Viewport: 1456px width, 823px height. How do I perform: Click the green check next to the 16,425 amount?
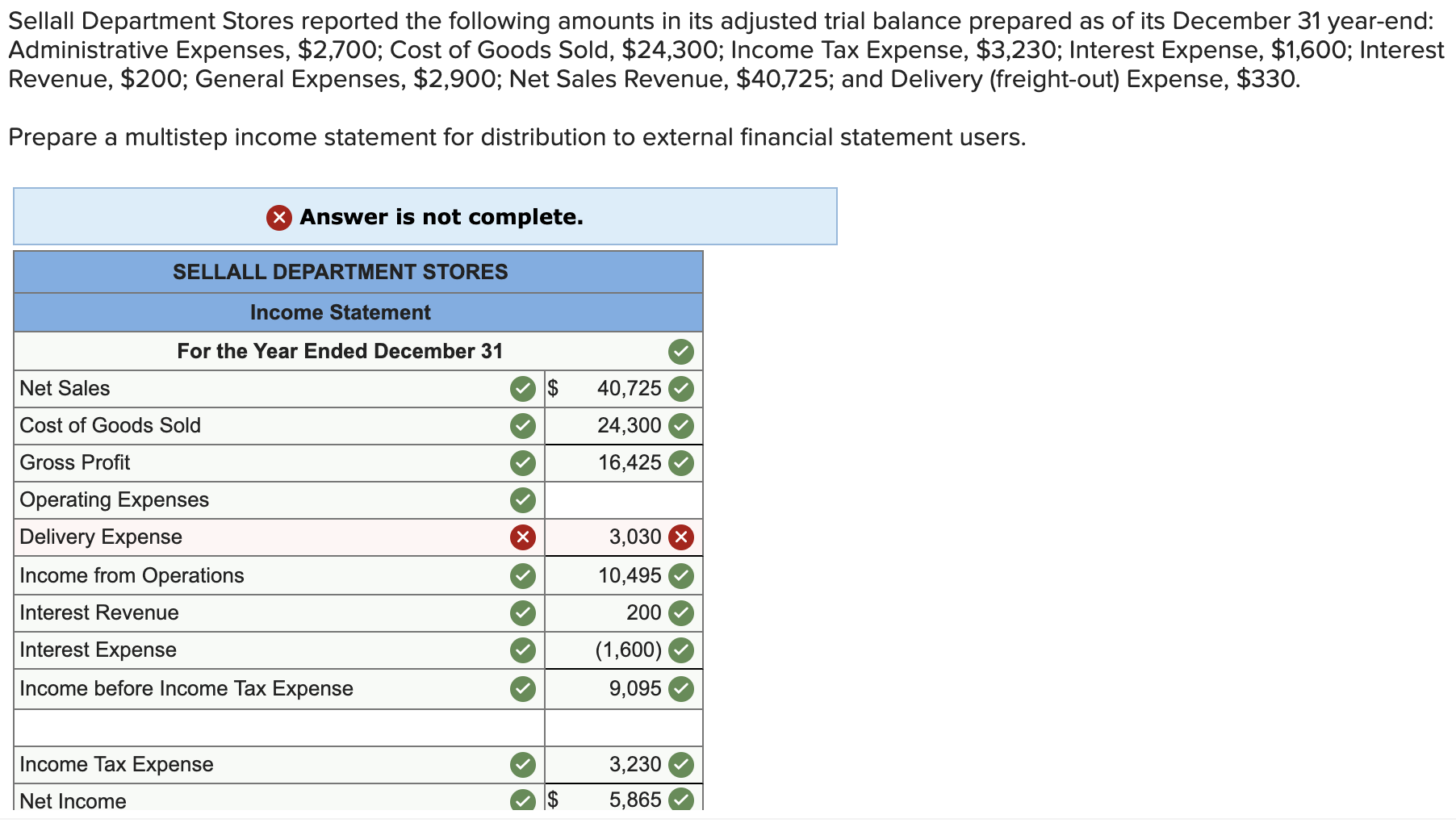(x=681, y=463)
